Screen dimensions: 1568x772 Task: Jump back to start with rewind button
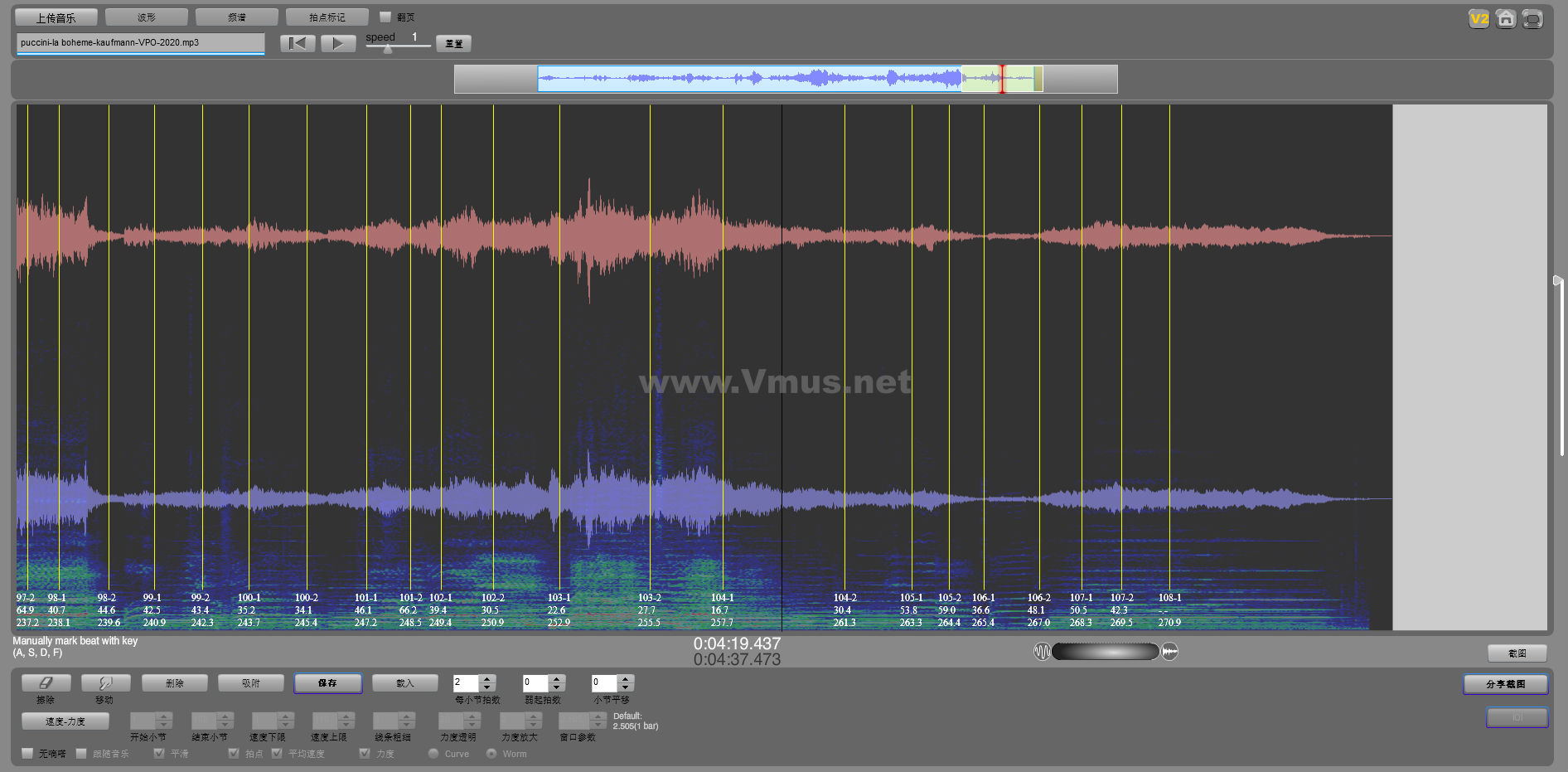pyautogui.click(x=298, y=43)
